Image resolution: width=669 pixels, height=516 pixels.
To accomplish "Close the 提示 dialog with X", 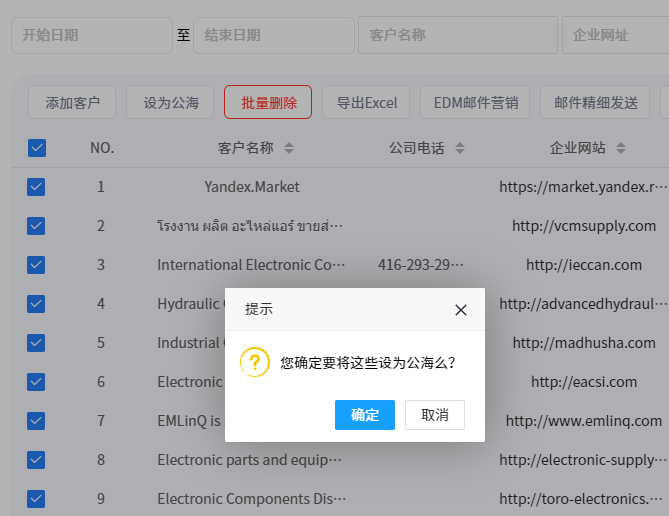I will coord(461,310).
